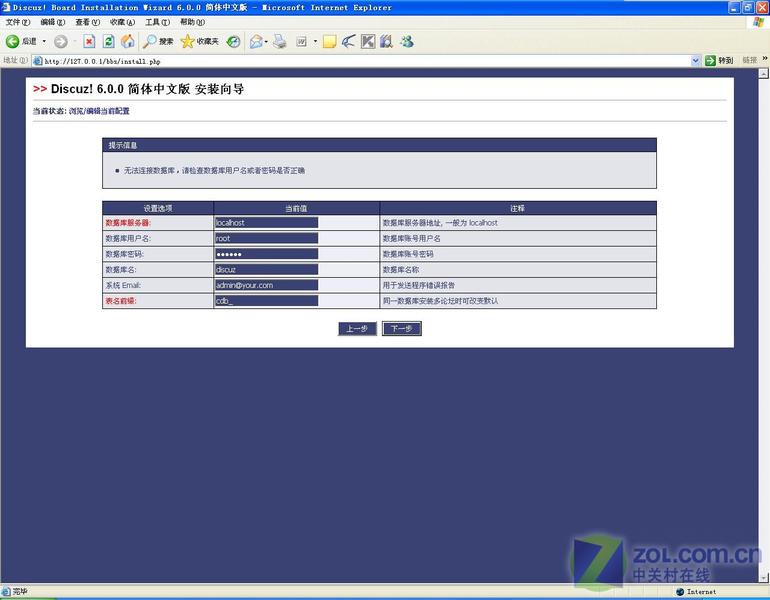This screenshot has height=600, width=770.
Task: Expand the Back button history dropdown
Action: tap(44, 42)
